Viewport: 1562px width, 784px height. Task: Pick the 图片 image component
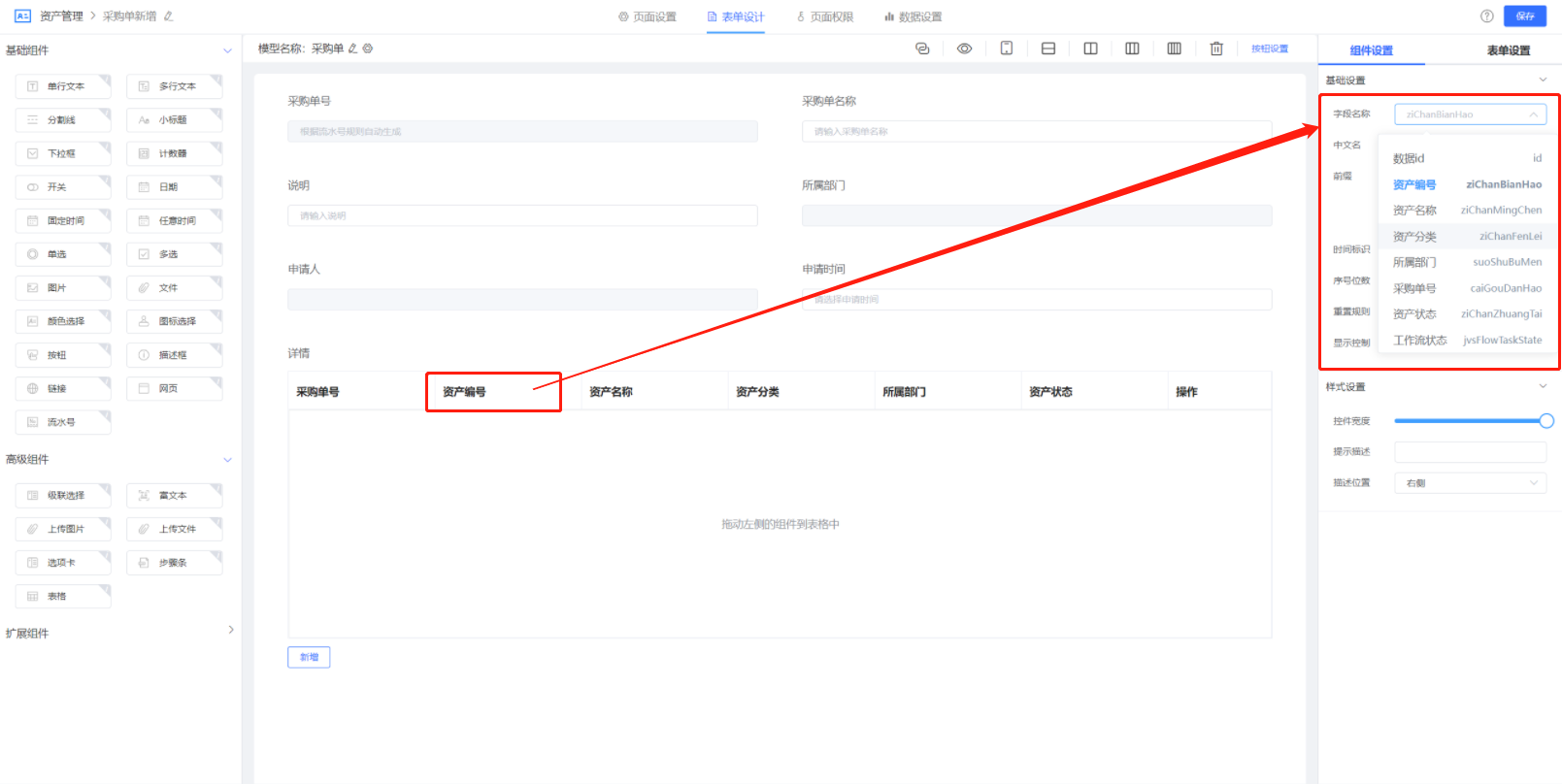point(63,288)
